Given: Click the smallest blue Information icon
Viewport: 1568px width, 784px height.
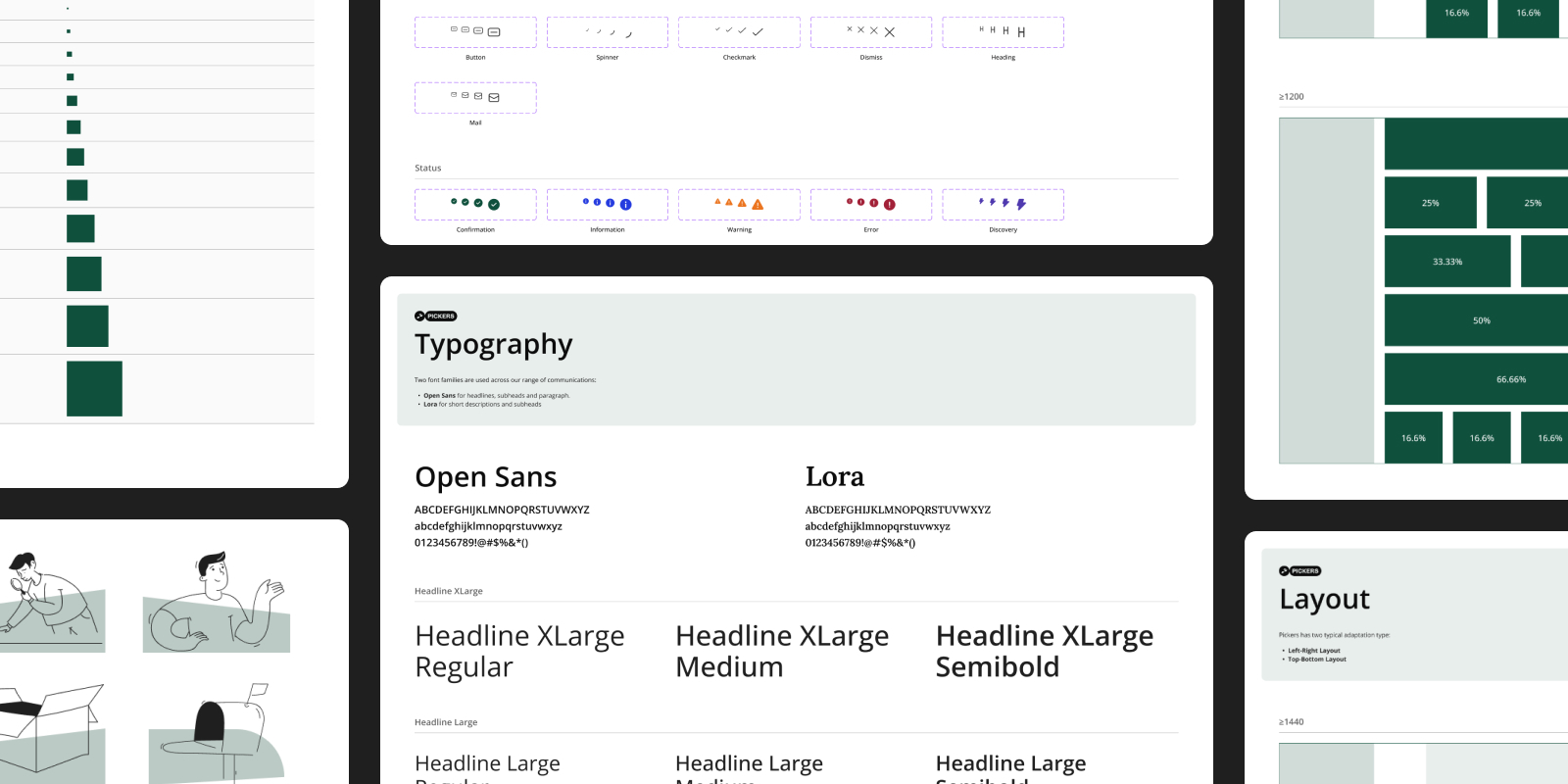Looking at the screenshot, I should point(586,201).
